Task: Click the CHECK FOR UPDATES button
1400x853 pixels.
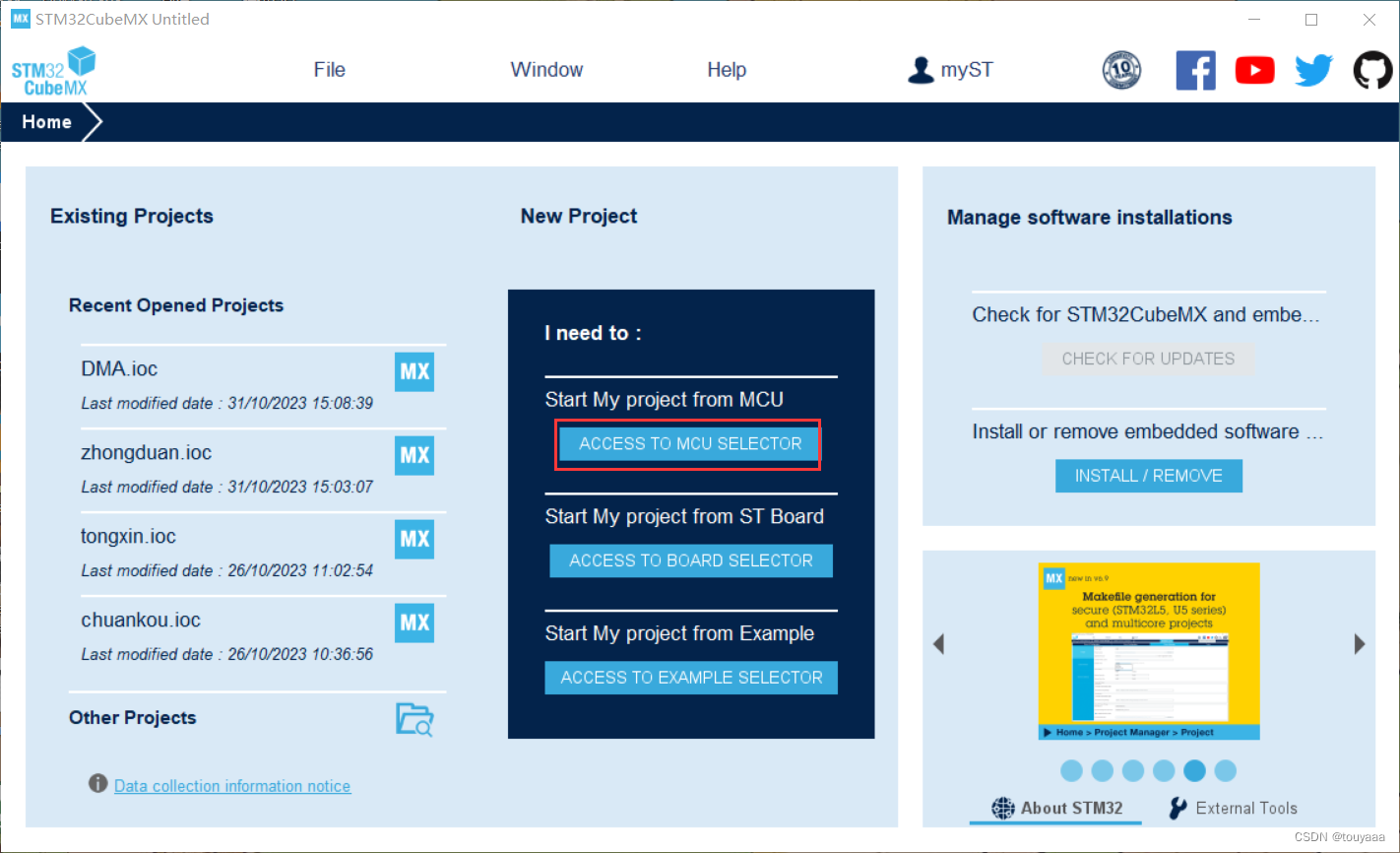Action: click(x=1148, y=359)
